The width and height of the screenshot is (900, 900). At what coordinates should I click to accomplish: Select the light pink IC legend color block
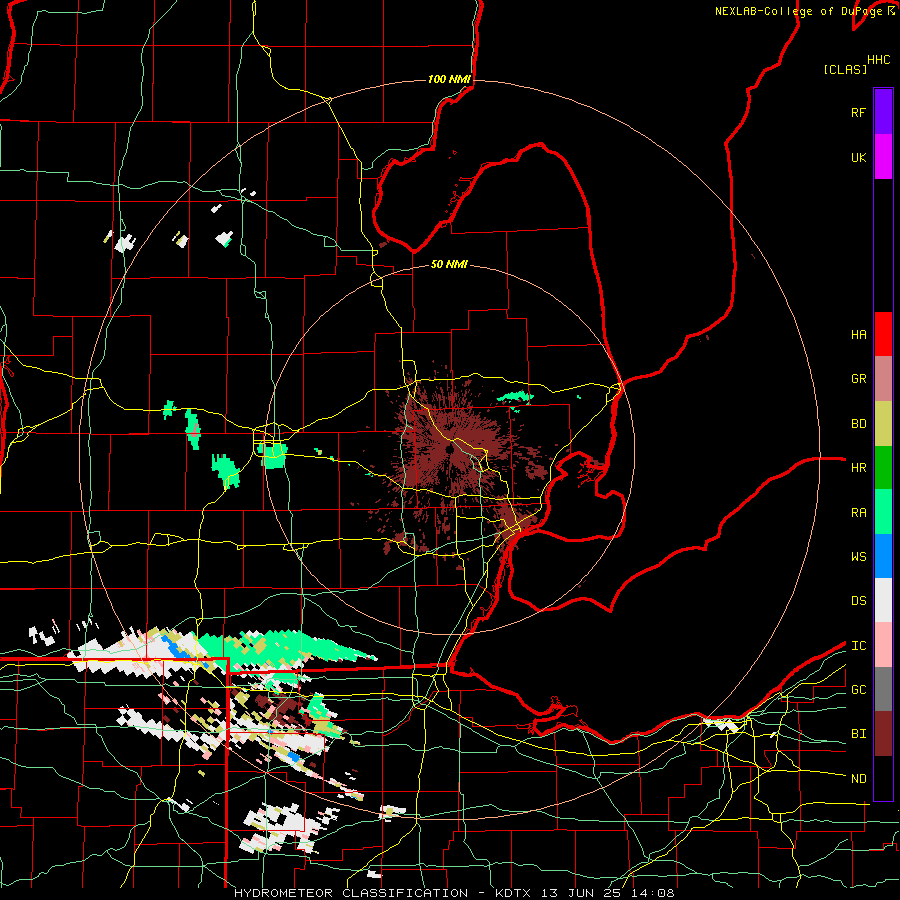(x=883, y=645)
